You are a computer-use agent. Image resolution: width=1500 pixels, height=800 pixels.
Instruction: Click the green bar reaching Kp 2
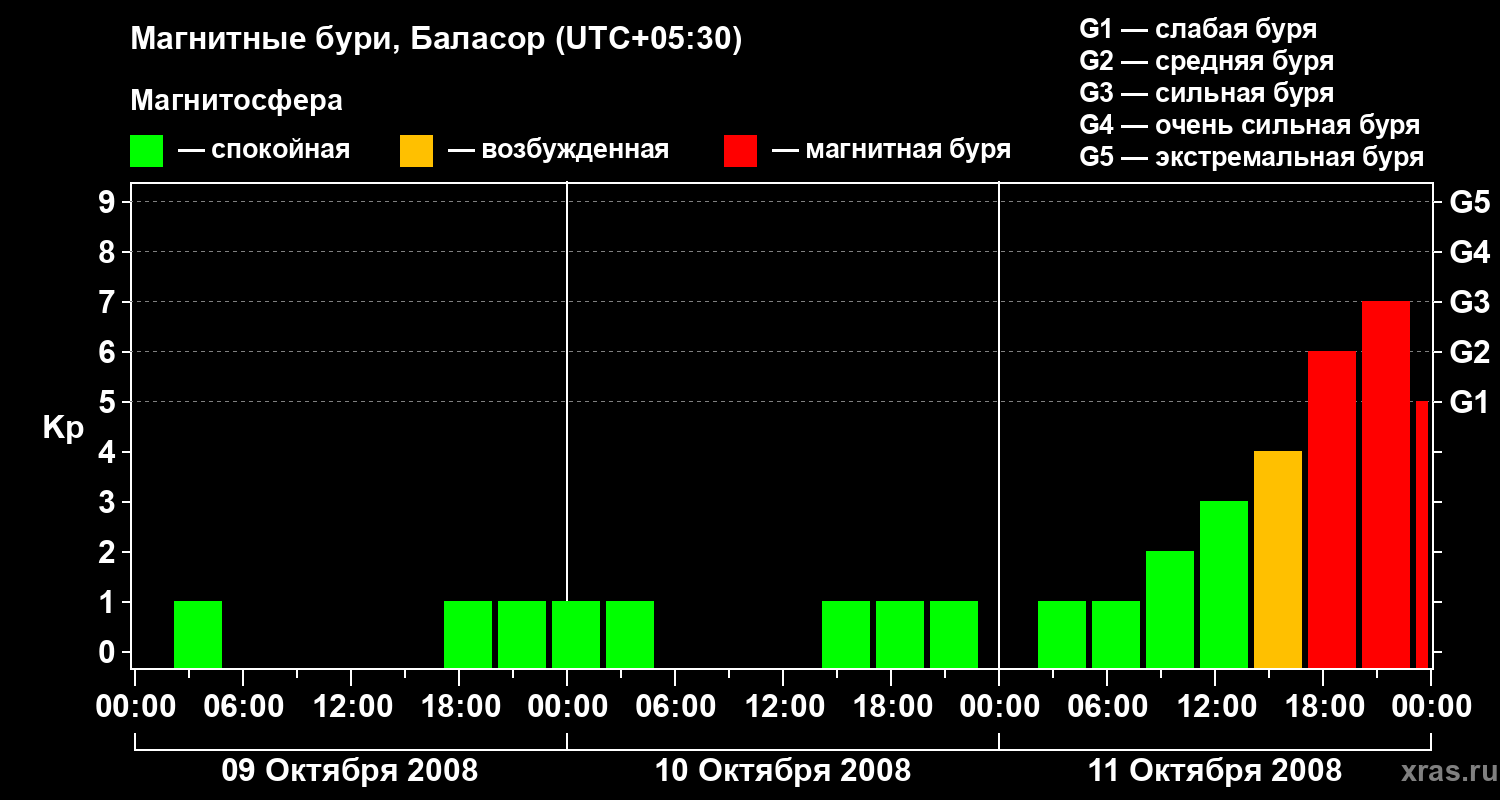(1170, 609)
